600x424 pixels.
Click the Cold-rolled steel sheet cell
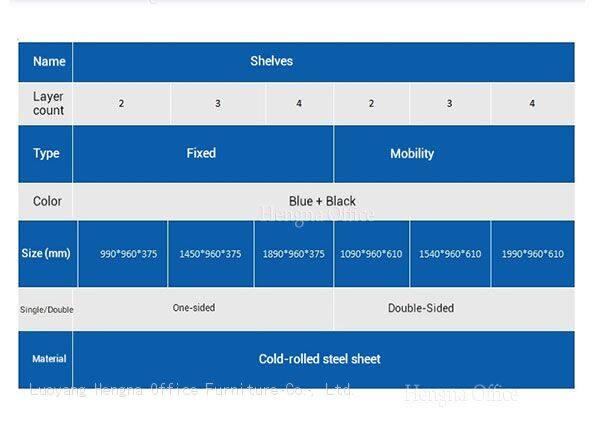point(320,359)
